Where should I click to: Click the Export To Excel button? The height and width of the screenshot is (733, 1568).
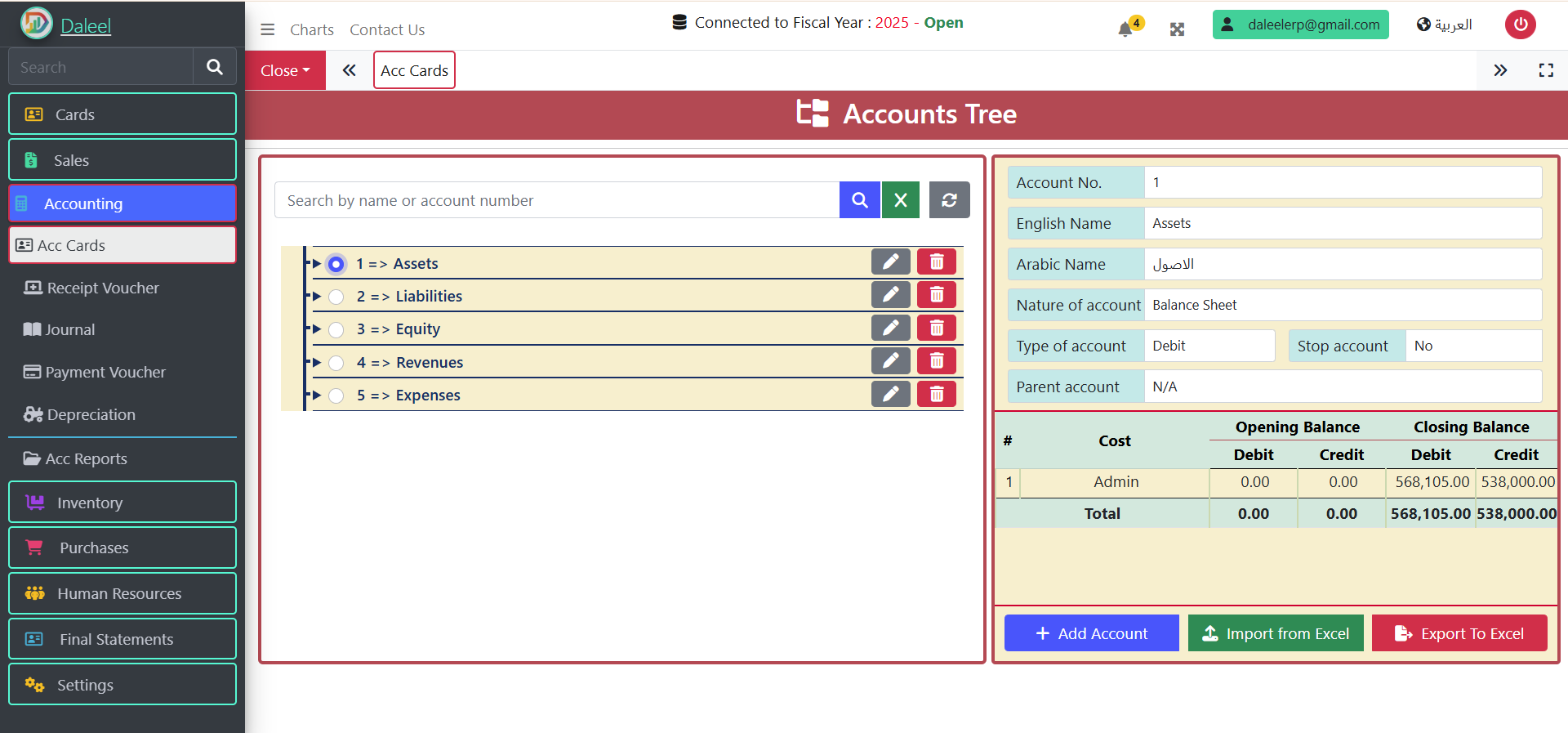tap(1459, 633)
